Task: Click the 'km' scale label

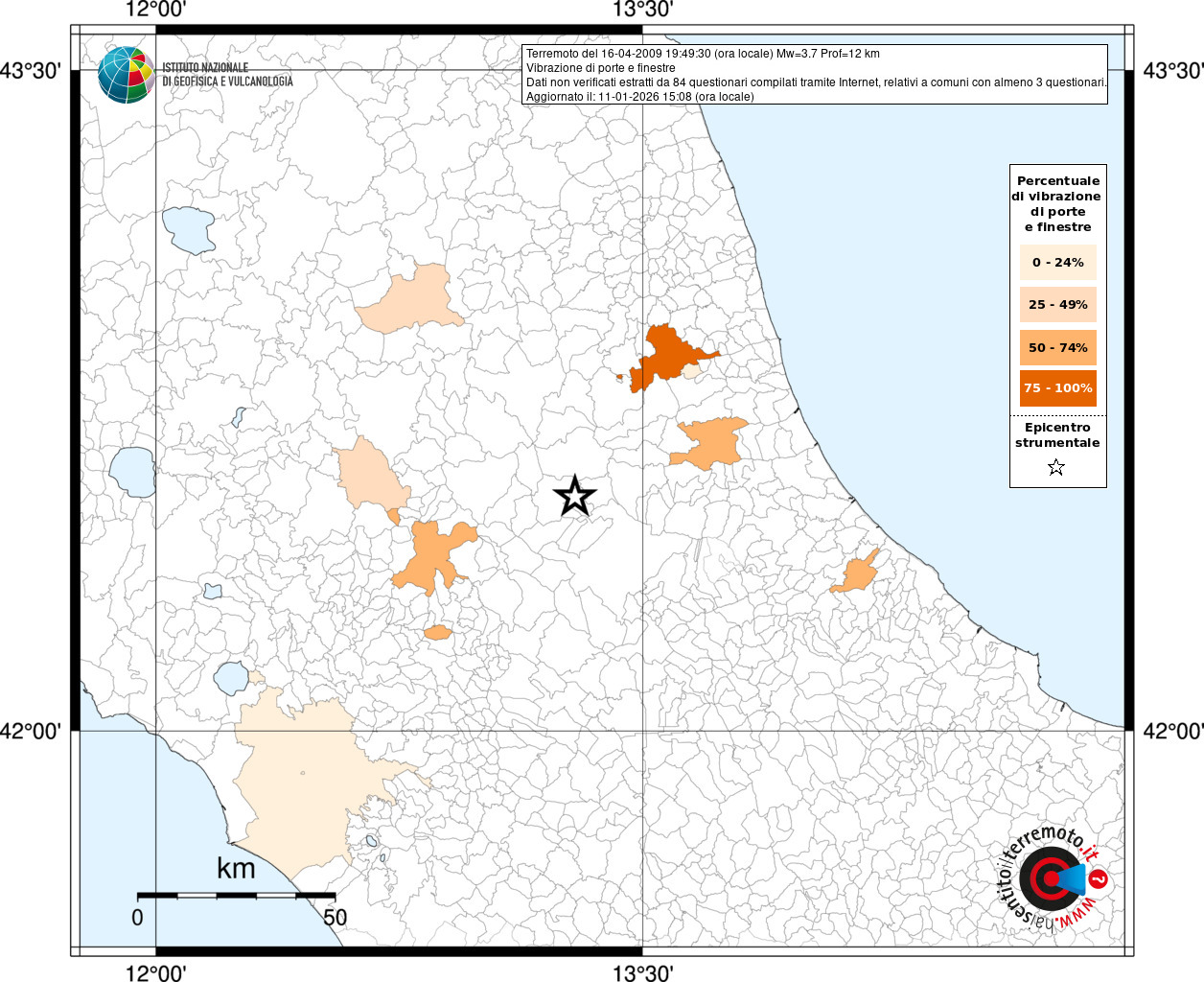Action: [236, 868]
